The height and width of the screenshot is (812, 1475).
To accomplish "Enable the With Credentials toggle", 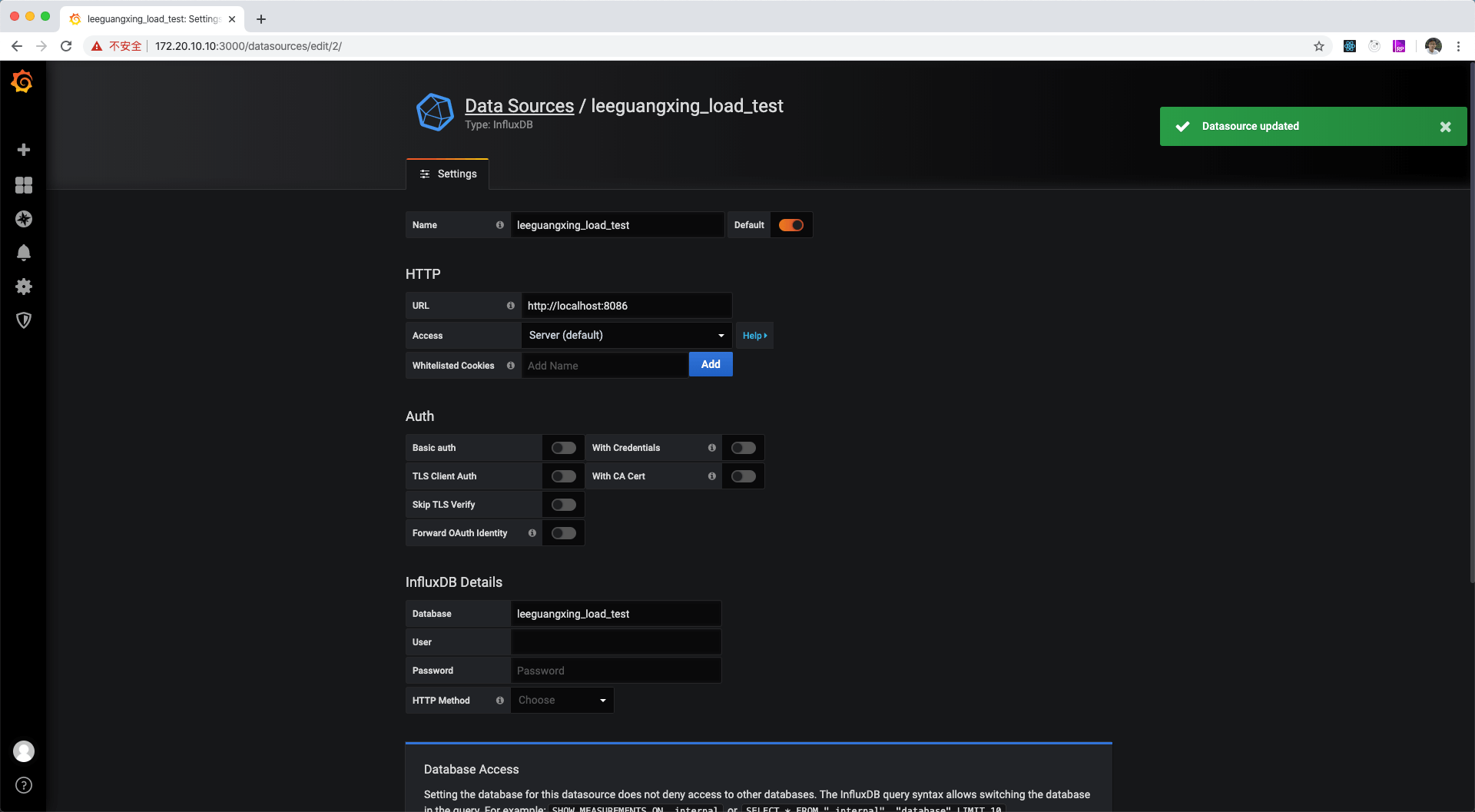I will click(743, 448).
